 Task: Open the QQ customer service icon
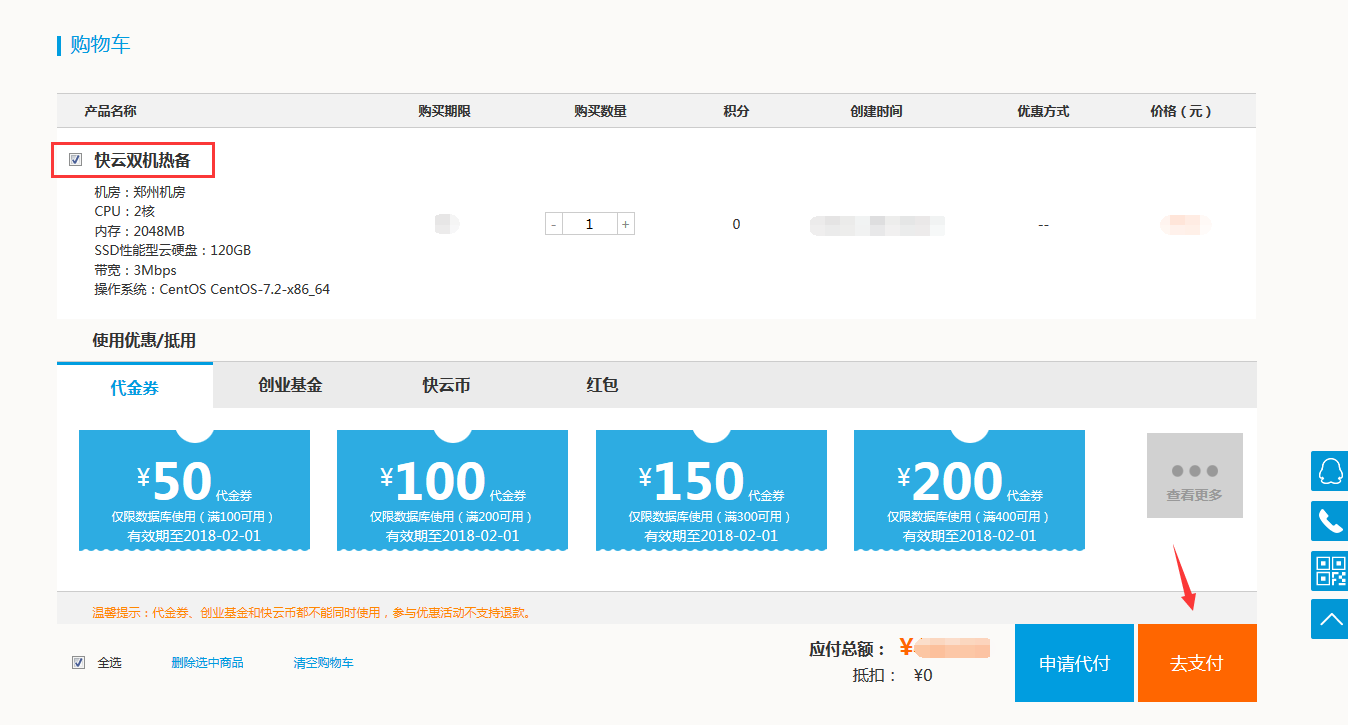(x=1329, y=470)
